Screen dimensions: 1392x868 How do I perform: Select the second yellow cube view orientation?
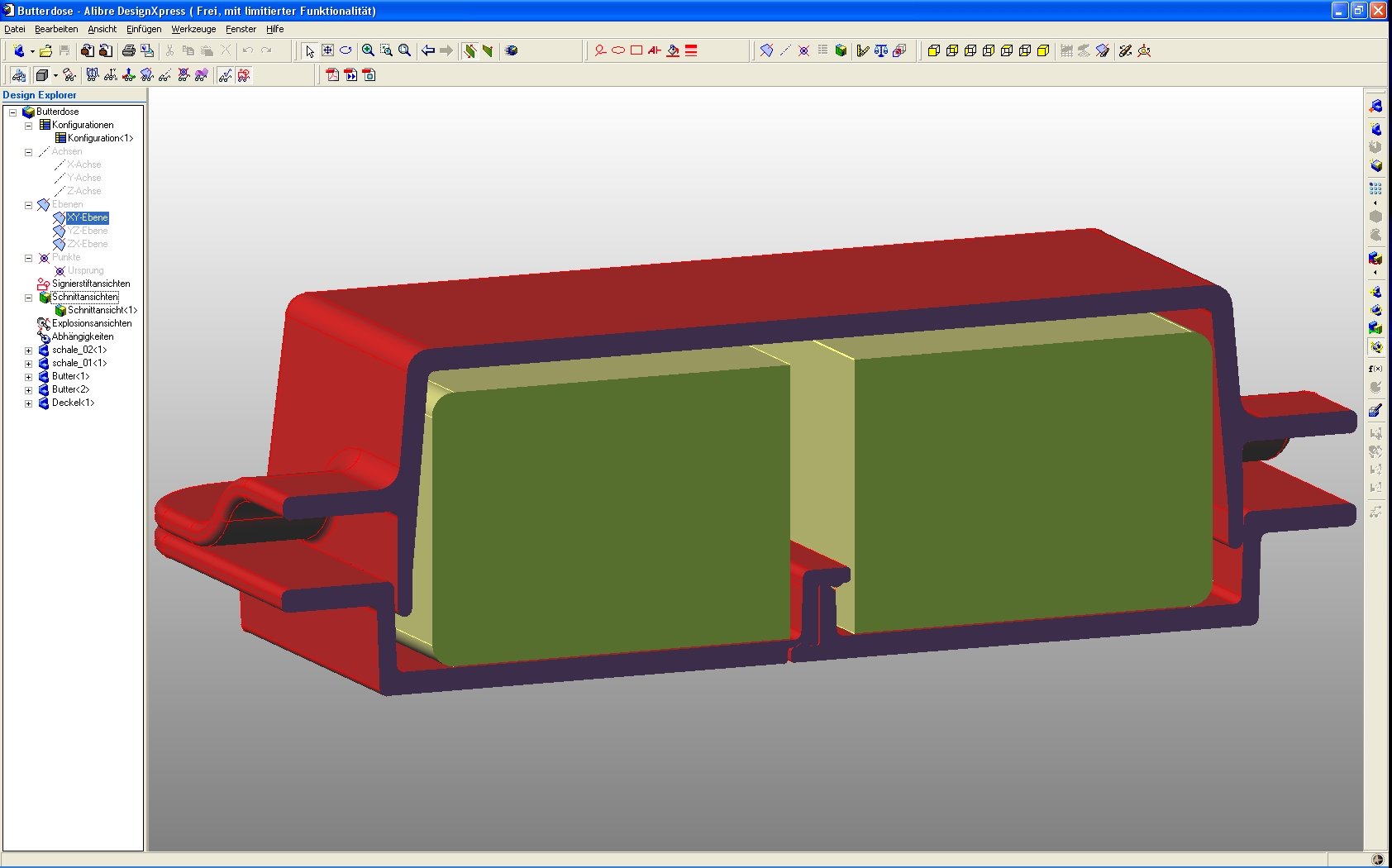pos(952,50)
